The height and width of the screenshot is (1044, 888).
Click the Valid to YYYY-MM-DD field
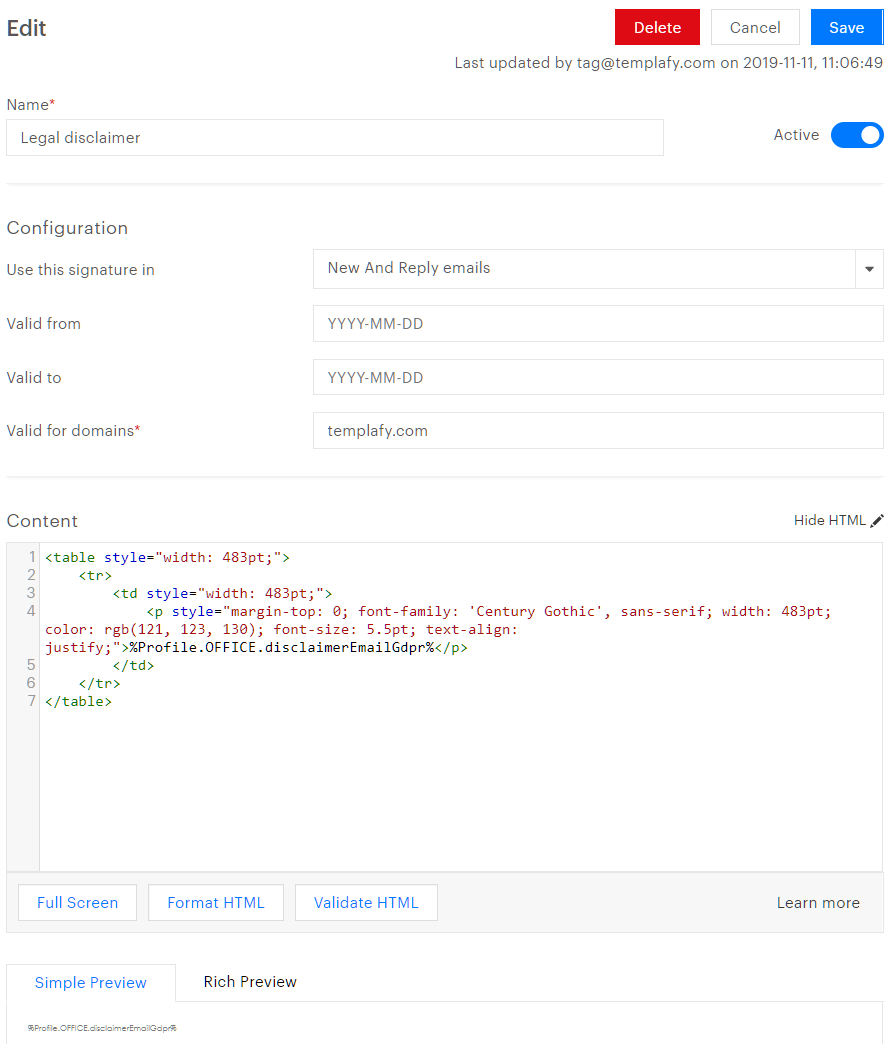click(597, 377)
